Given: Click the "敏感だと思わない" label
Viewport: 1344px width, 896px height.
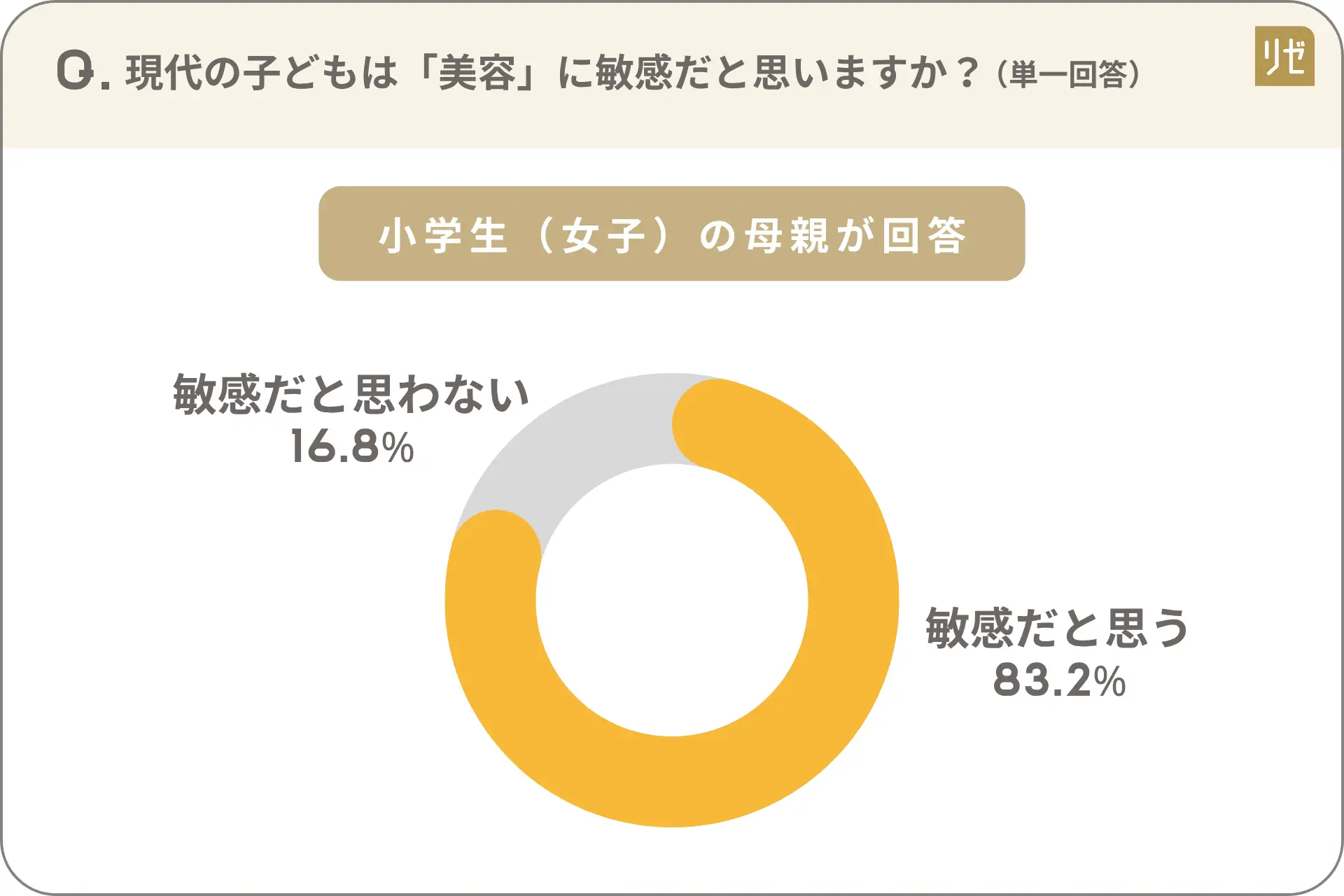Looking at the screenshot, I should click(351, 394).
